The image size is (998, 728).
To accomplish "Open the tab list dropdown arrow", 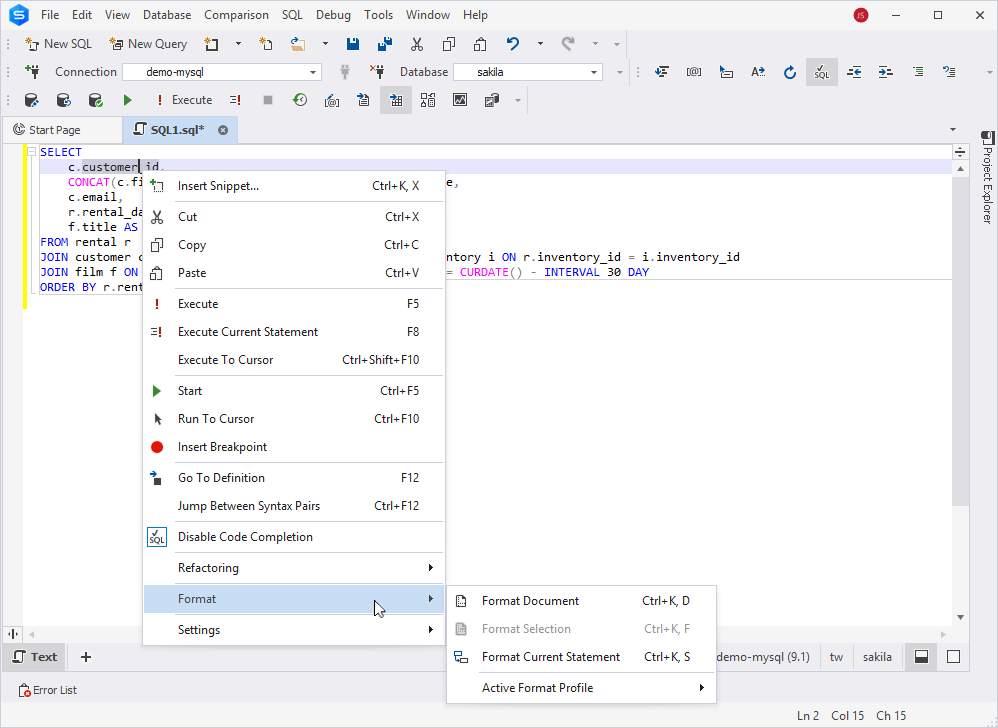I will pyautogui.click(x=953, y=130).
